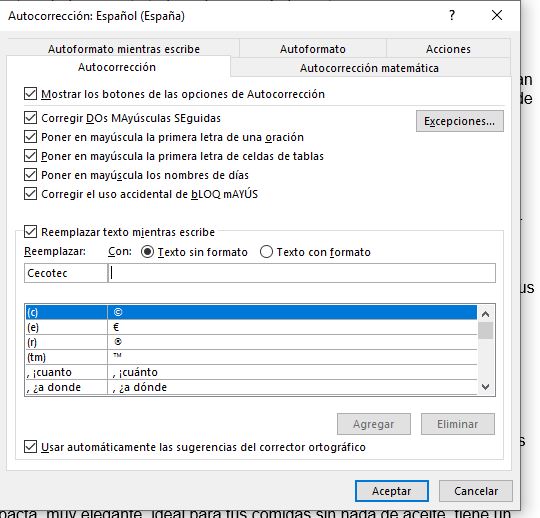
Task: Click the Con replacement text field
Action: coord(302,273)
